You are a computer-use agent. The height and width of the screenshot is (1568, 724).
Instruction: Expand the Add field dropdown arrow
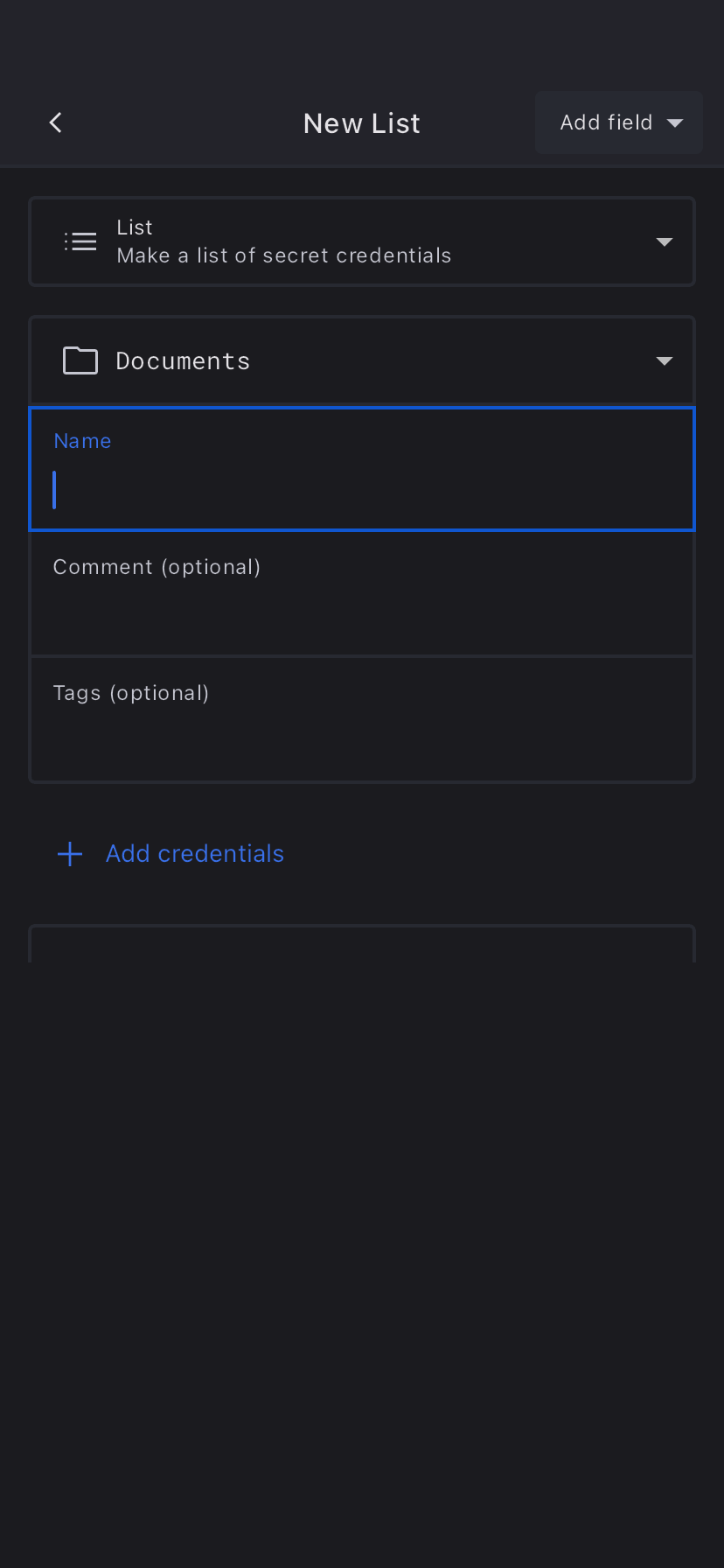[x=675, y=122]
